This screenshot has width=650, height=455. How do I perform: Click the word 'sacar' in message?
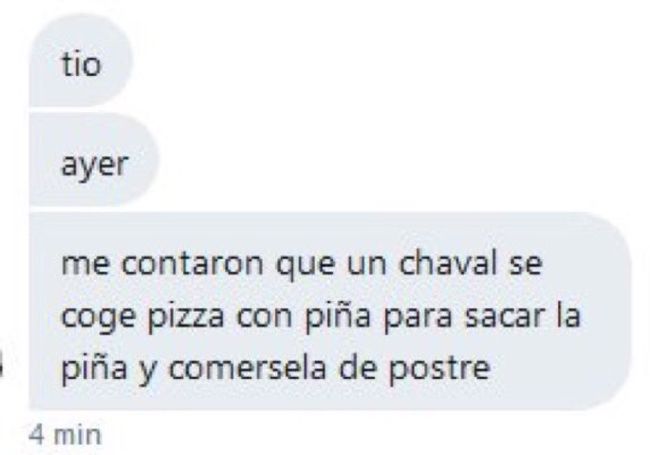503,317
